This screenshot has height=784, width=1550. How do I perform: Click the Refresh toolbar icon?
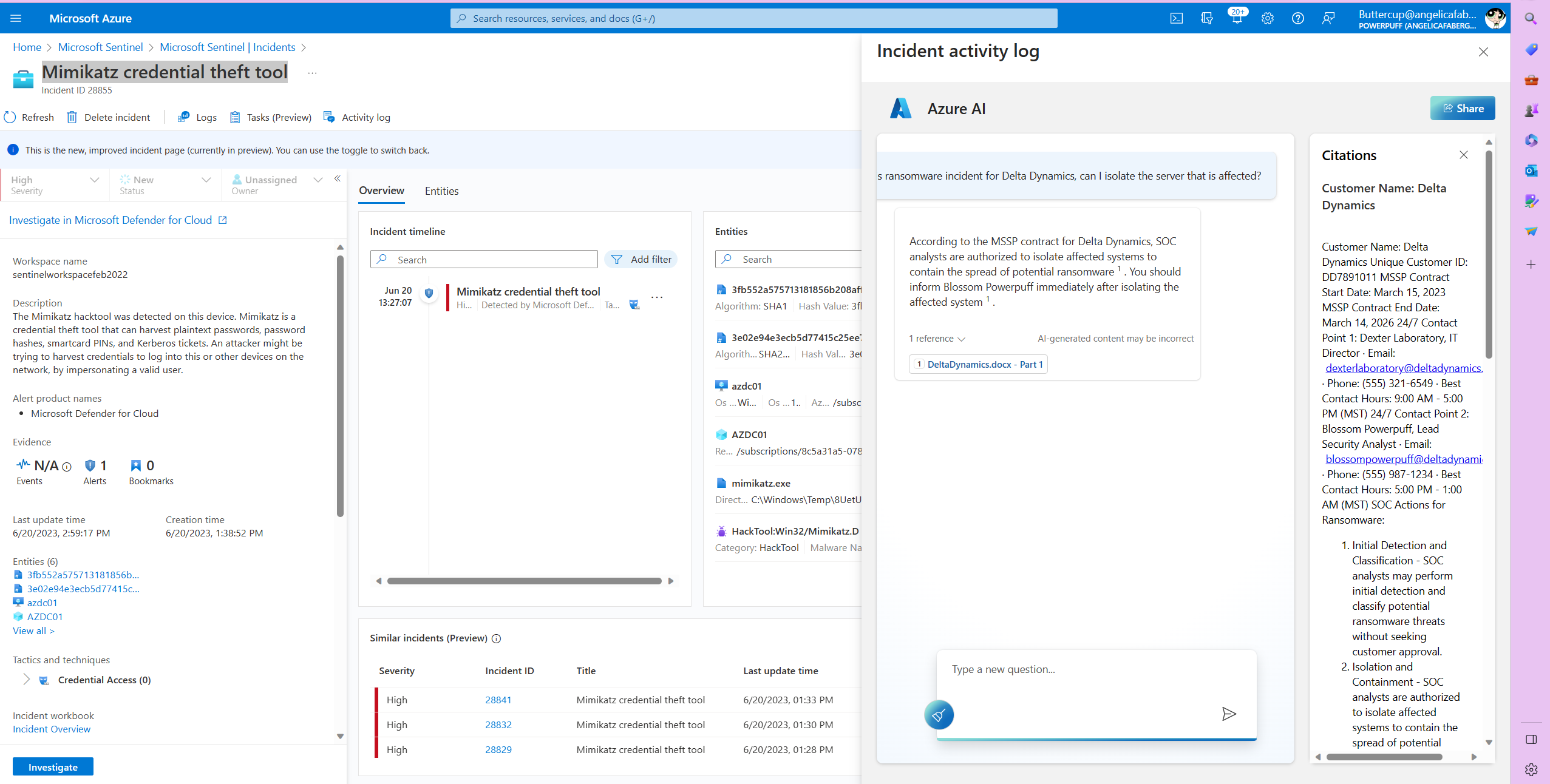(10, 117)
